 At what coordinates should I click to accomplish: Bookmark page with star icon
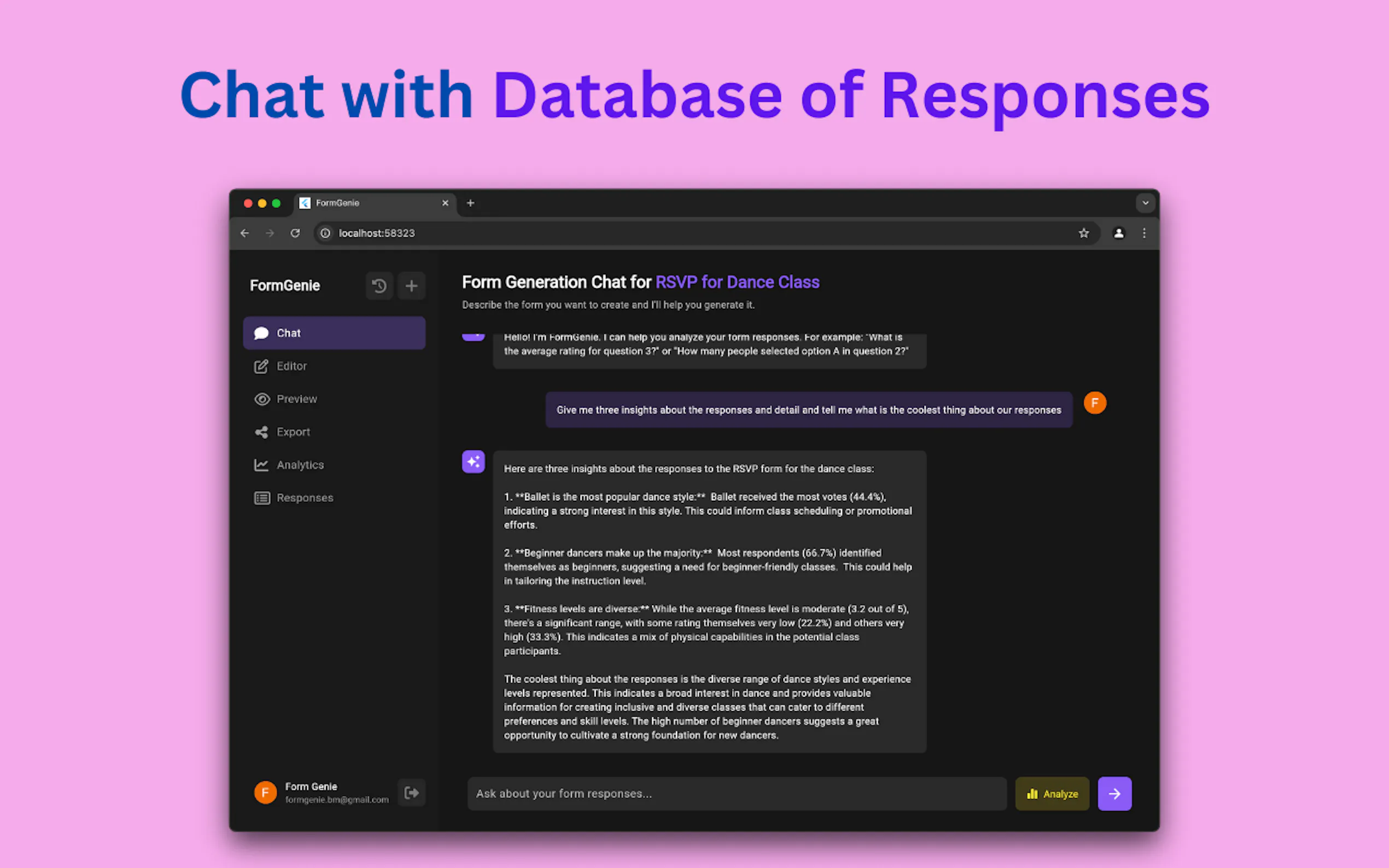click(1083, 233)
